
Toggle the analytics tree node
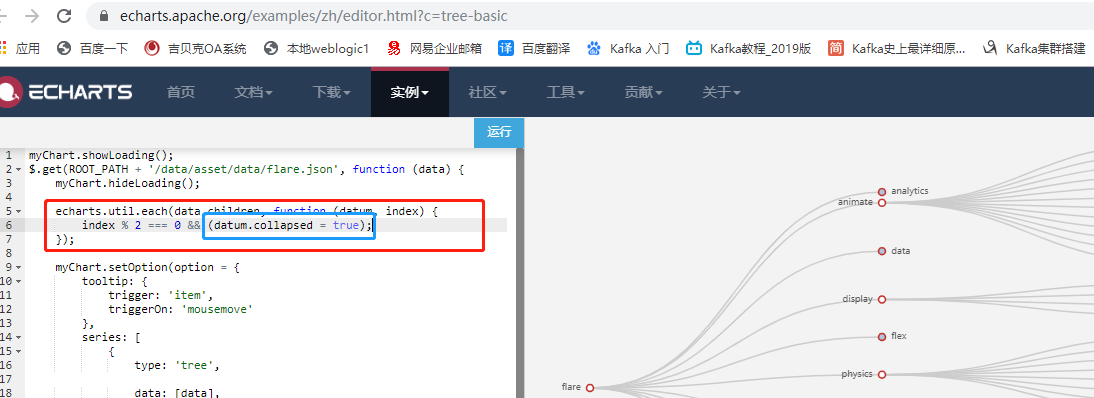882,191
